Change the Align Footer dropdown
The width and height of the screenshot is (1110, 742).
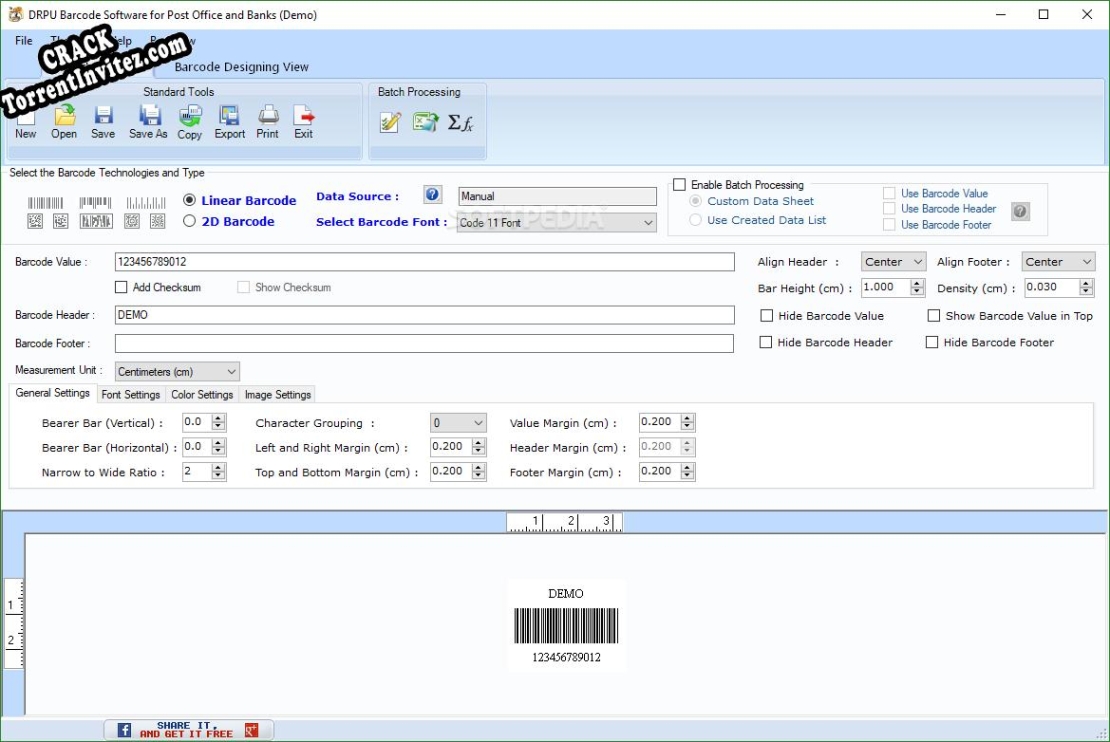point(1058,261)
